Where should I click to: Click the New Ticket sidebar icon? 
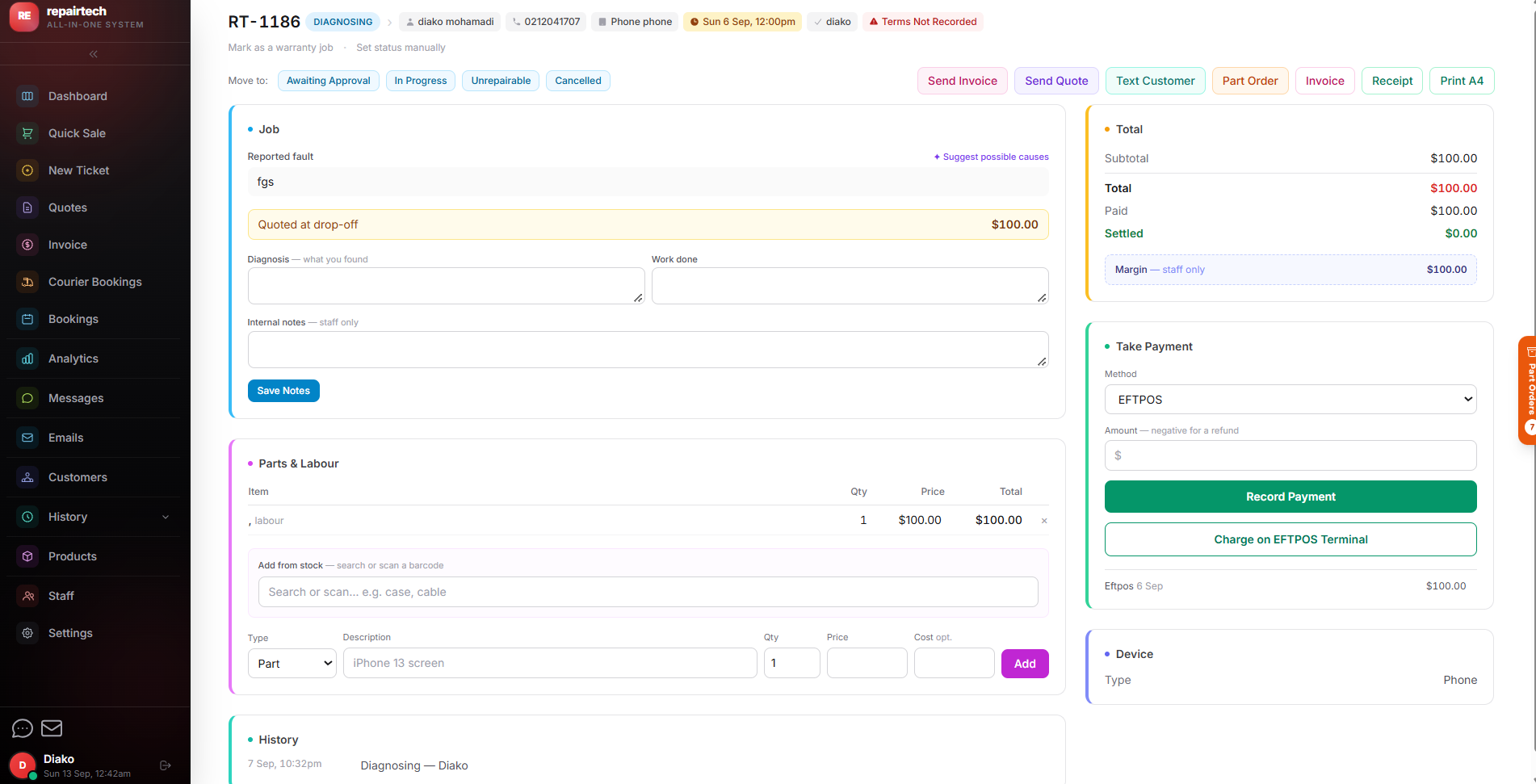(x=27, y=170)
